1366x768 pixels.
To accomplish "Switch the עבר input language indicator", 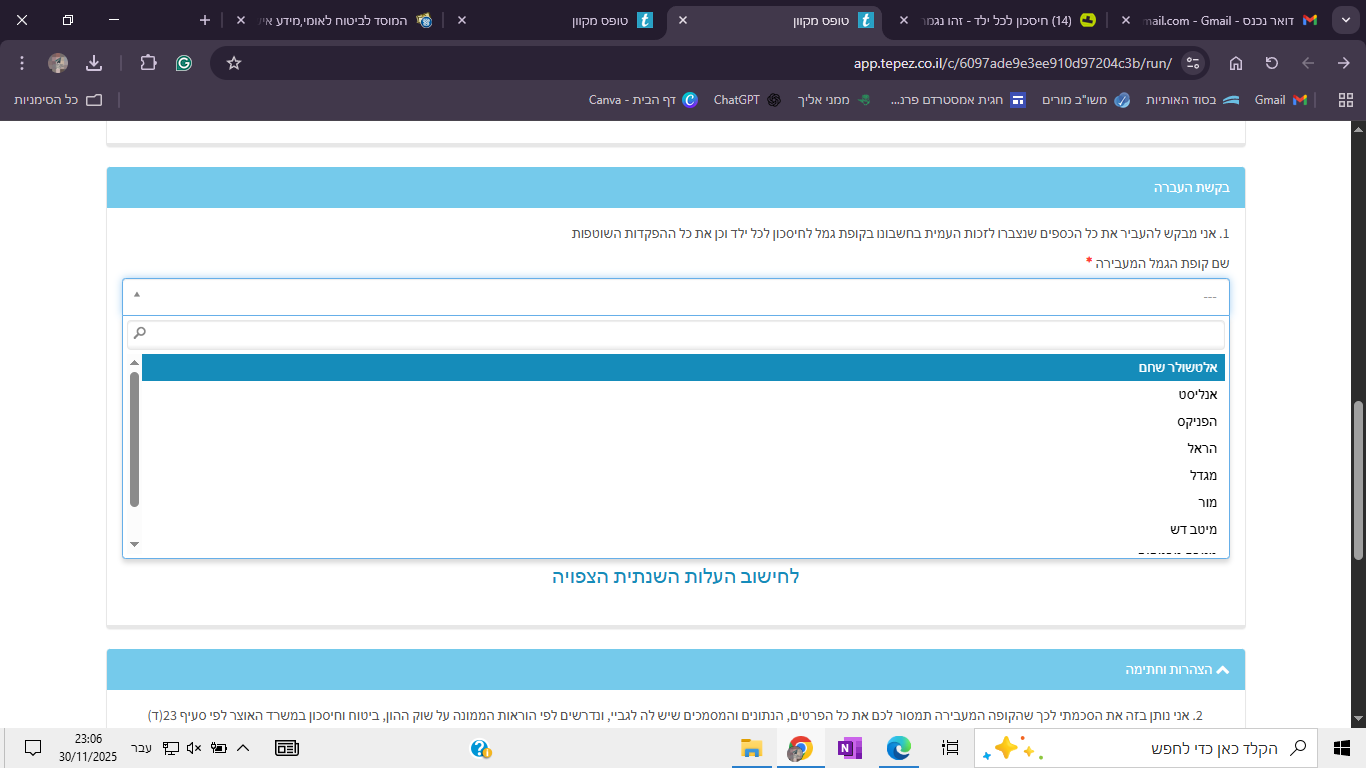I will tap(142, 748).
